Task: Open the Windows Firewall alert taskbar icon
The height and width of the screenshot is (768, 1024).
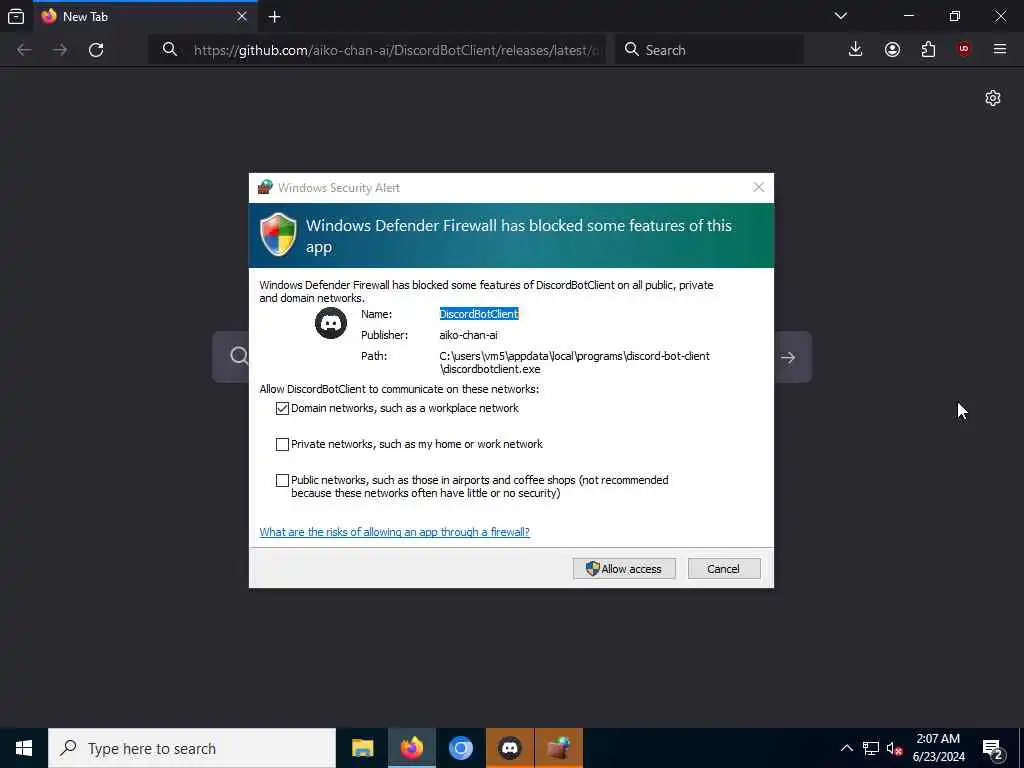Action: coord(558,748)
